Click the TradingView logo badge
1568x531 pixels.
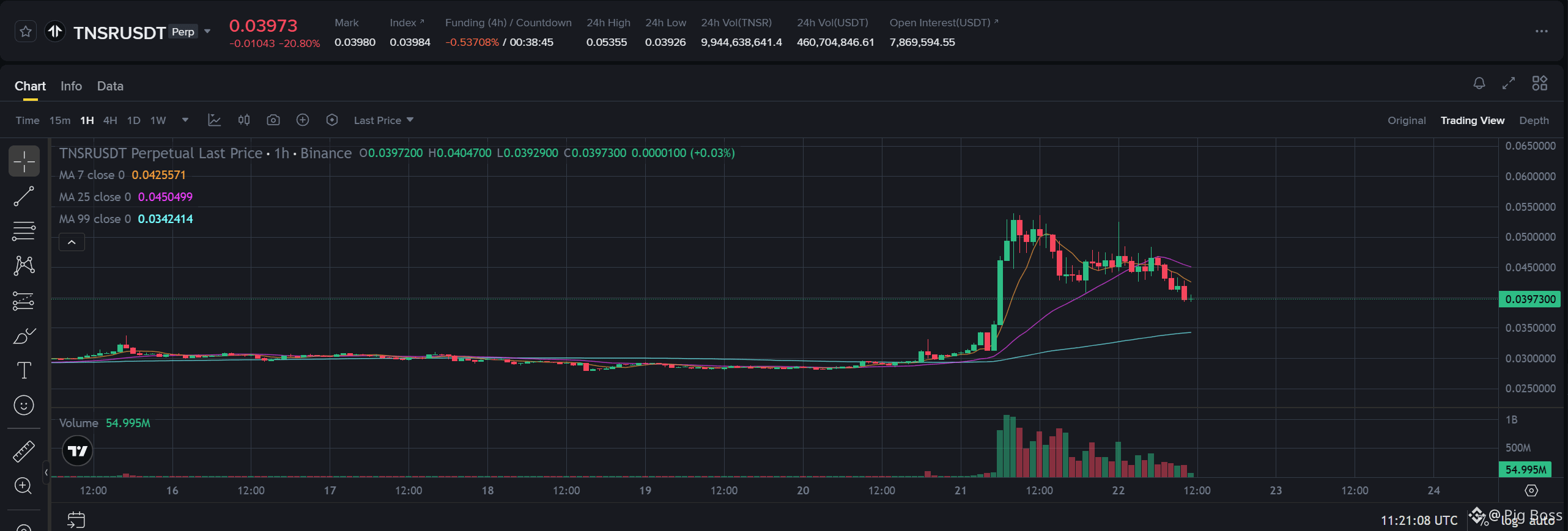[78, 451]
